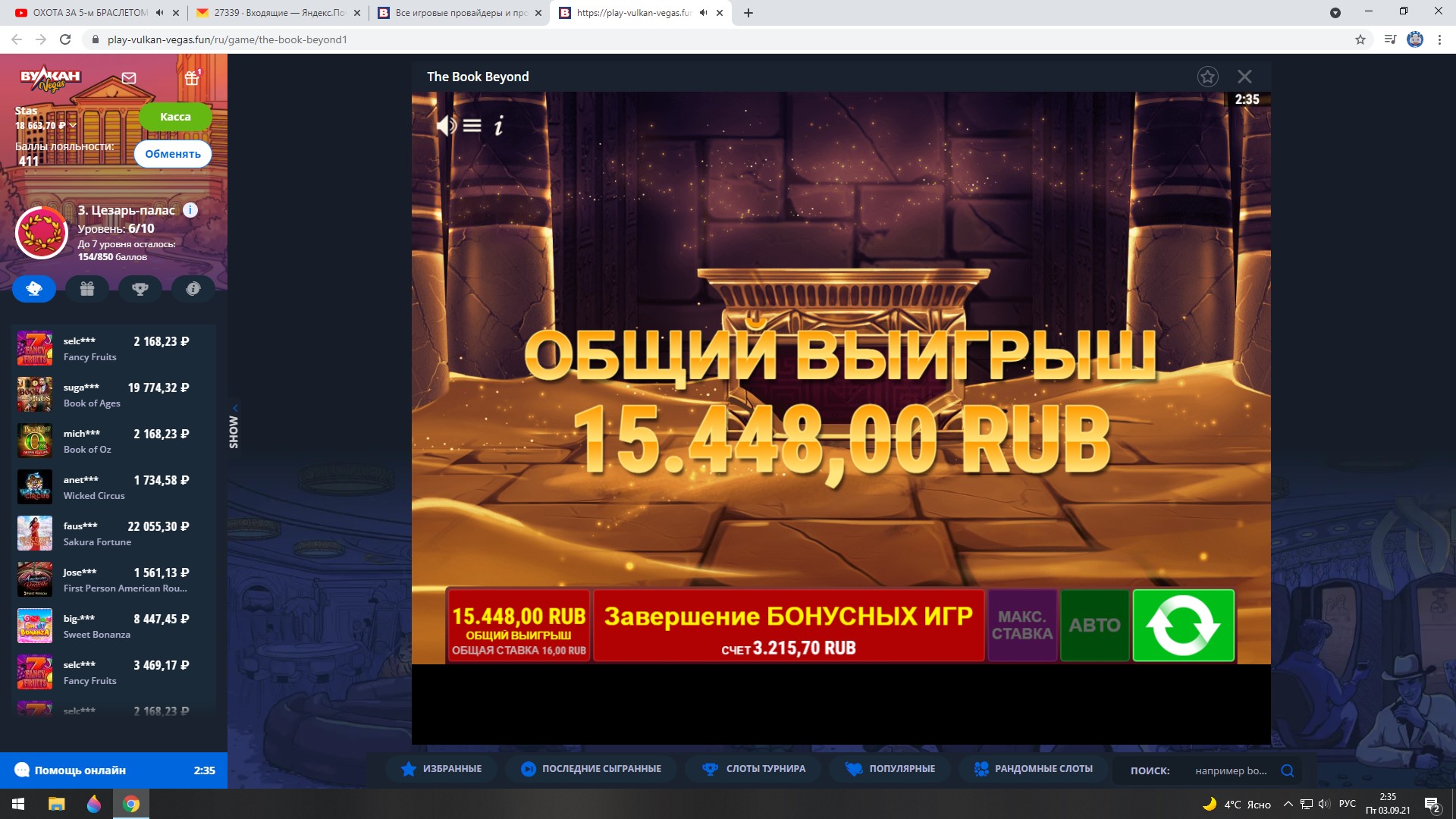Open the in-game hamburger menu
Screen dimensions: 1456x819
[472, 125]
